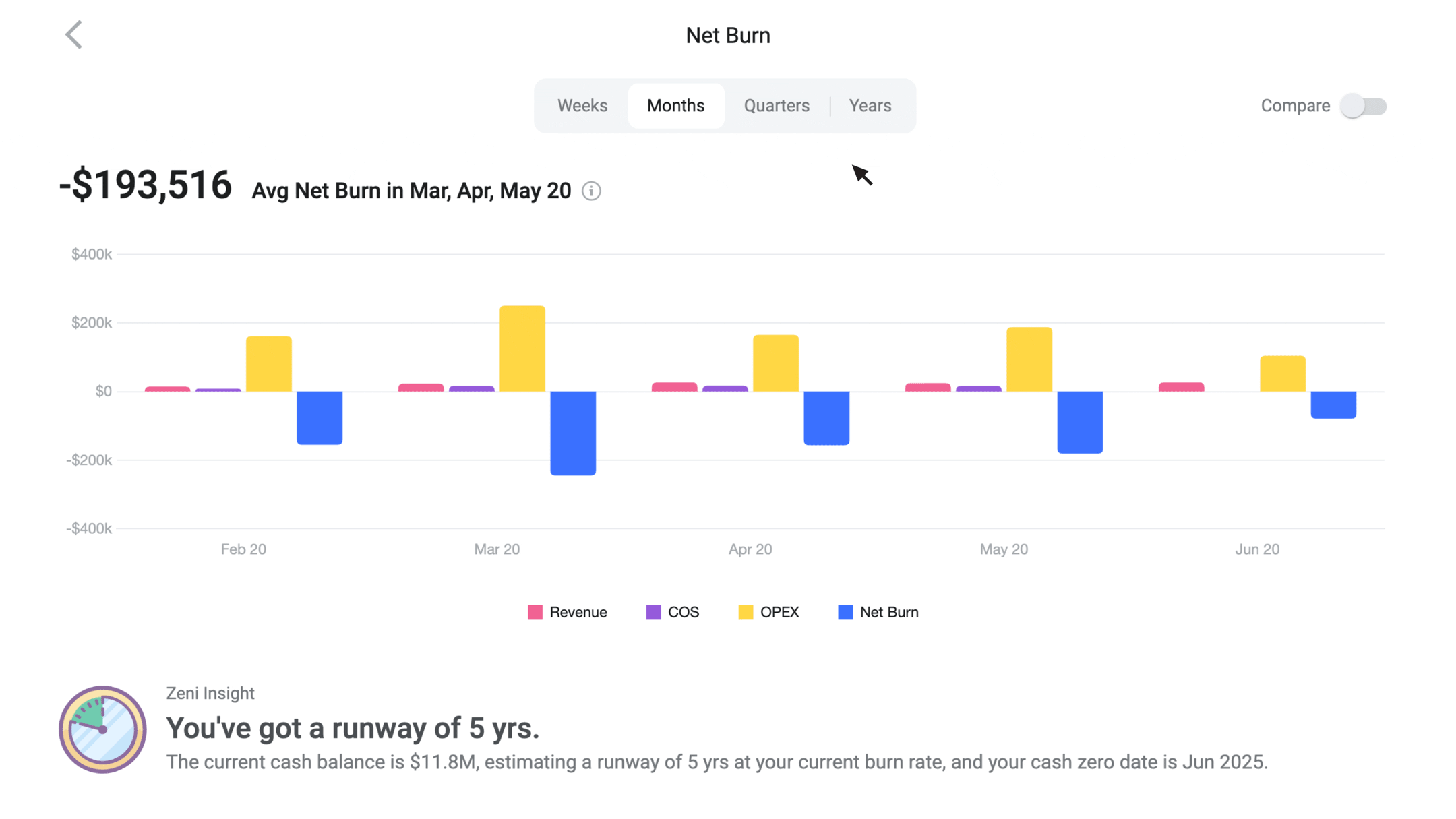Switch to the Years tab
The image size is (1456, 819).
(870, 106)
